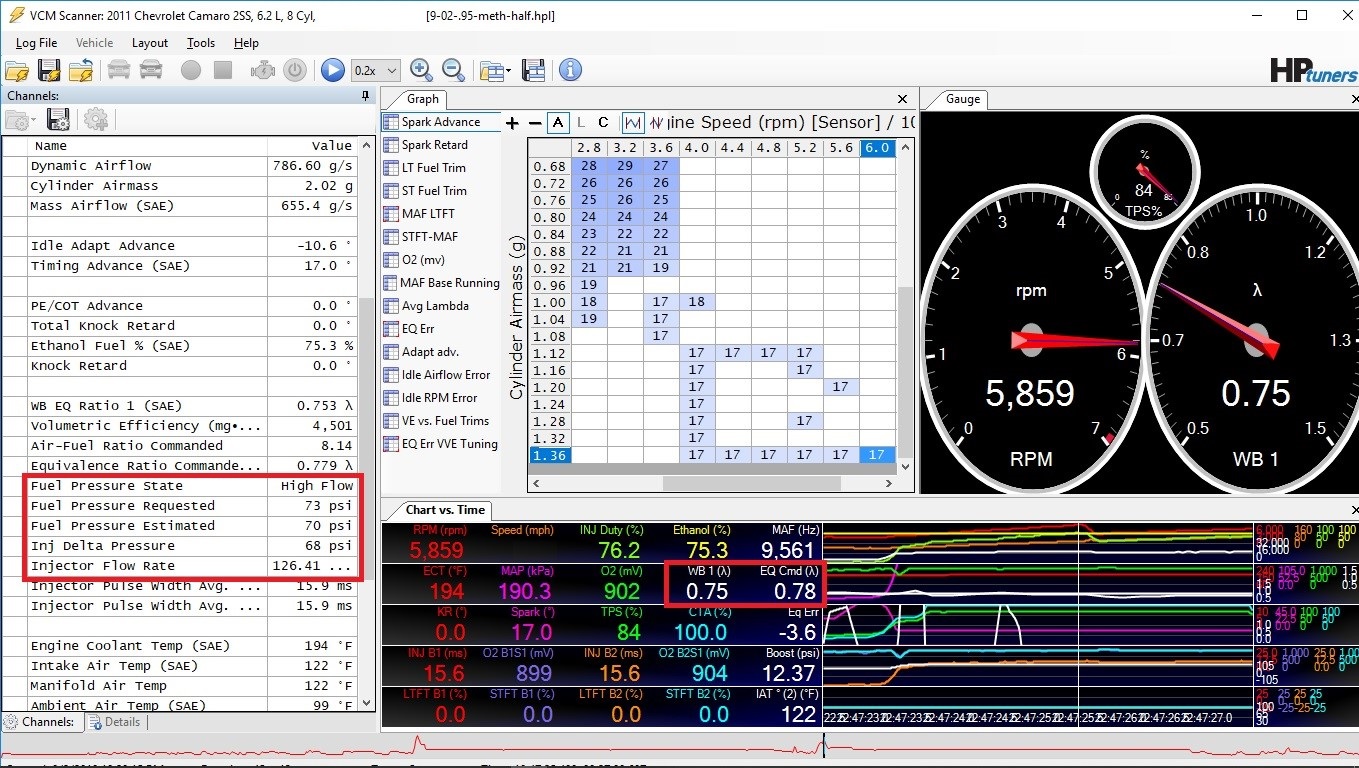Viewport: 1359px width, 768px height.
Task: Click the plus icon in Graph toolbar
Action: point(512,123)
